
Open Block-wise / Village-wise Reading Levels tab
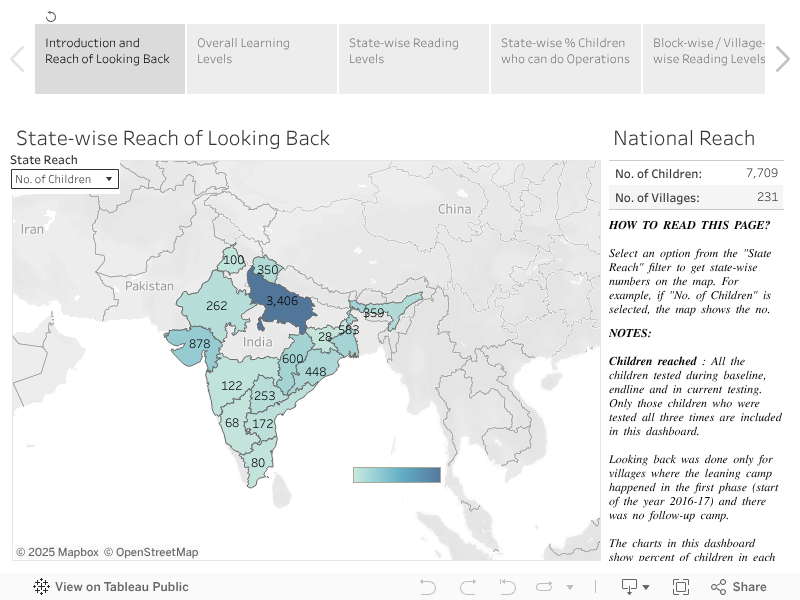(704, 59)
